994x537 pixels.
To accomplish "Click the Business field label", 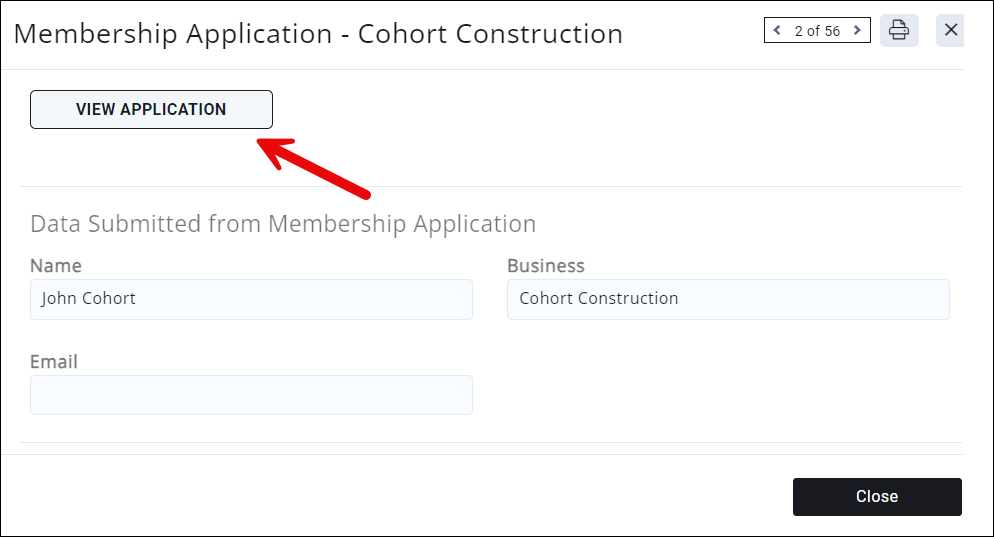I will pyautogui.click(x=546, y=266).
